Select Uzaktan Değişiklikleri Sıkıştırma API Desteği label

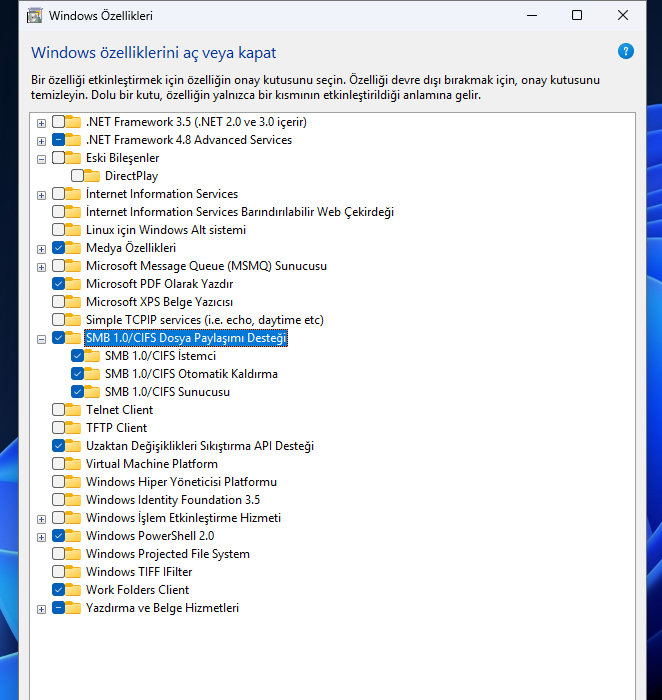point(200,446)
